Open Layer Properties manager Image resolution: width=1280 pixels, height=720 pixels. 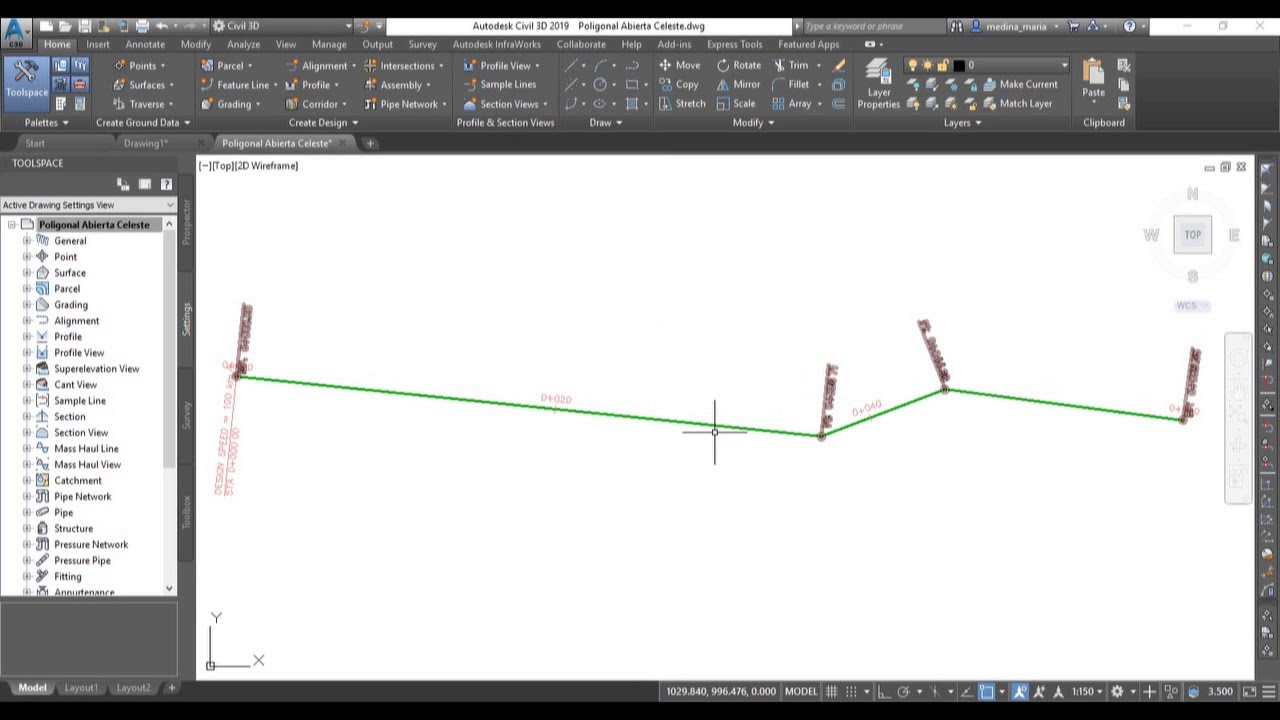coord(878,84)
